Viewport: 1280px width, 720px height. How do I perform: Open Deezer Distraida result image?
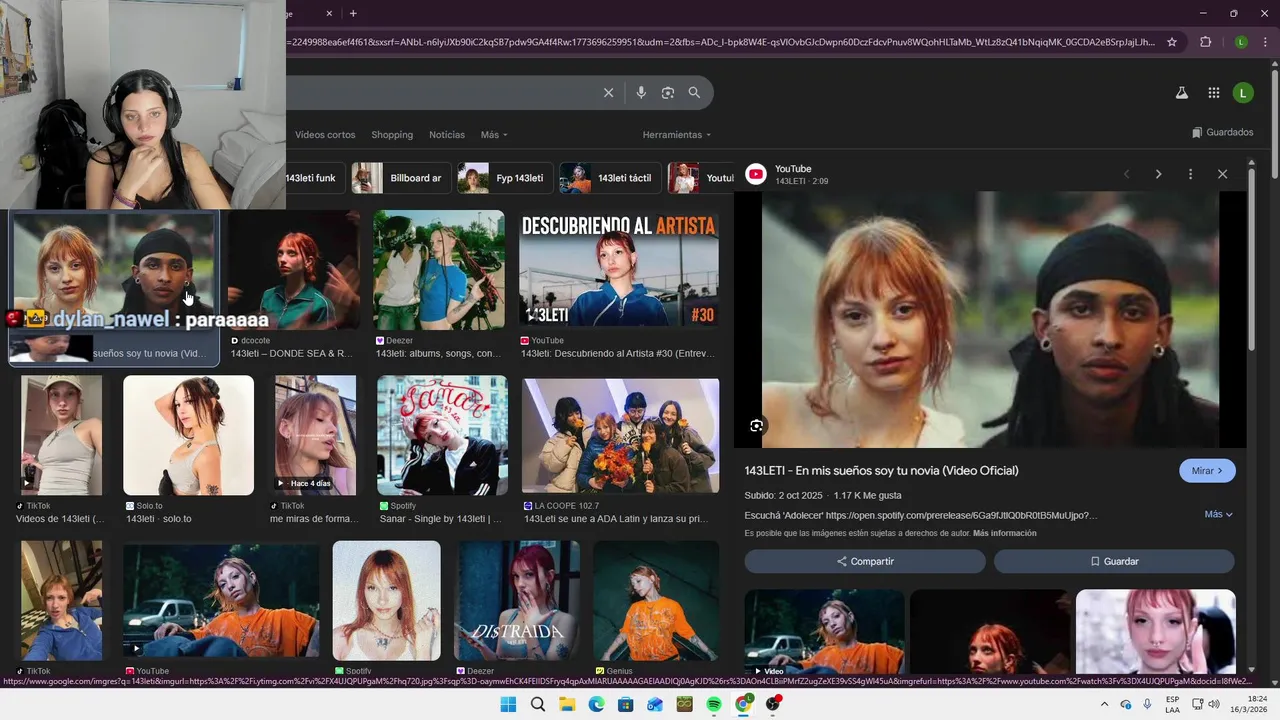[x=517, y=601]
